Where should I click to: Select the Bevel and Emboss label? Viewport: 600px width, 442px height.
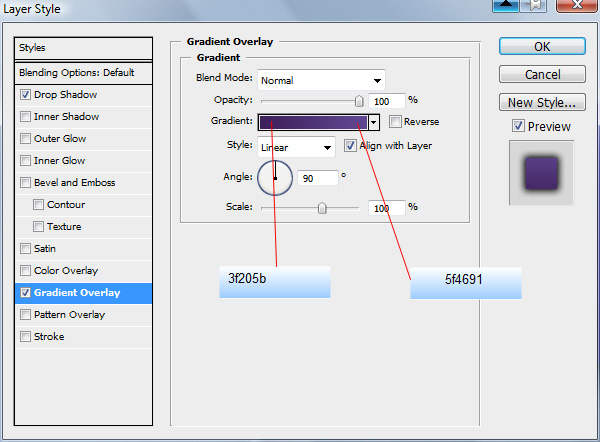tap(75, 183)
